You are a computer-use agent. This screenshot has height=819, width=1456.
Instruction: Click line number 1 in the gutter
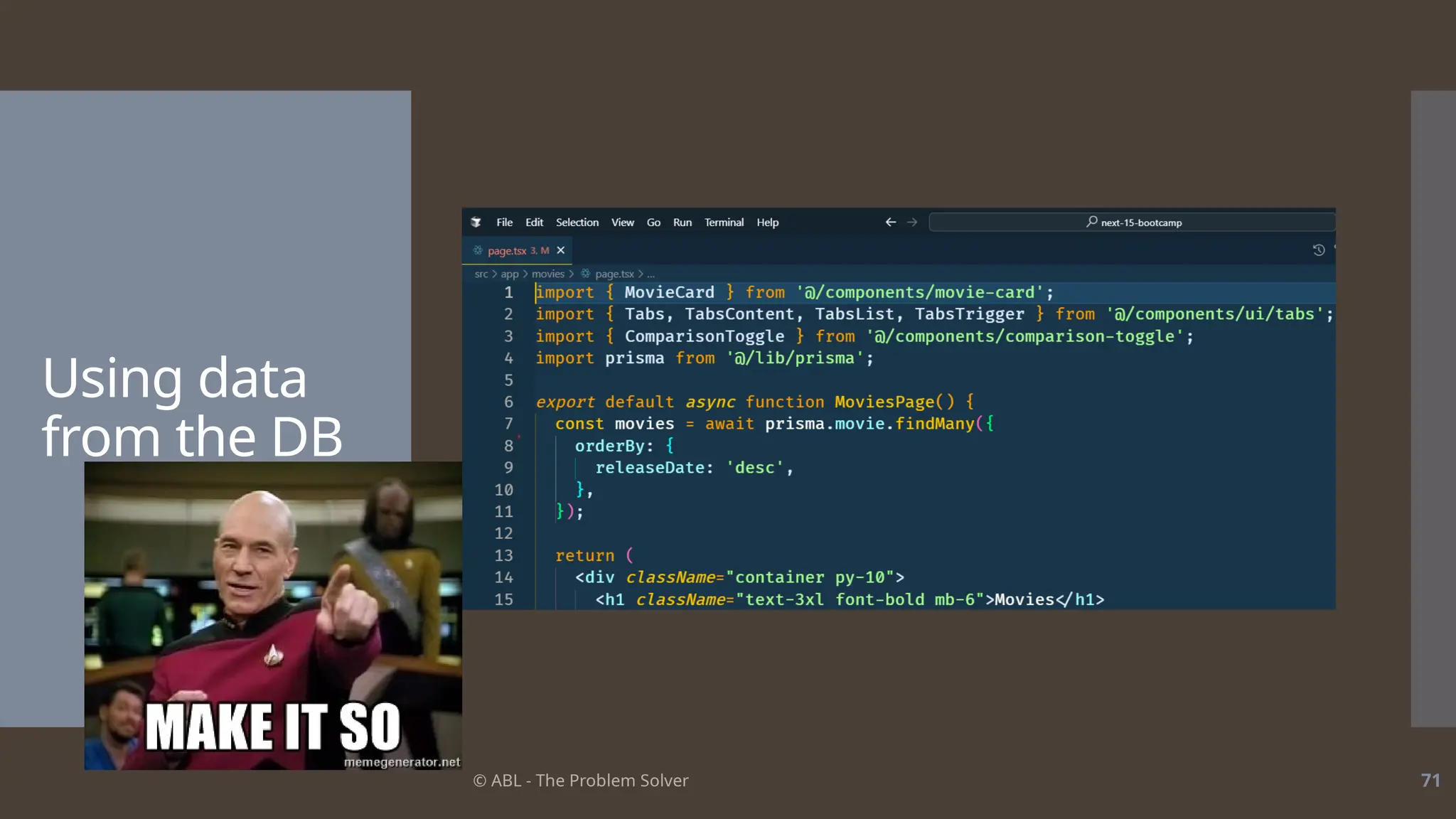coord(508,292)
